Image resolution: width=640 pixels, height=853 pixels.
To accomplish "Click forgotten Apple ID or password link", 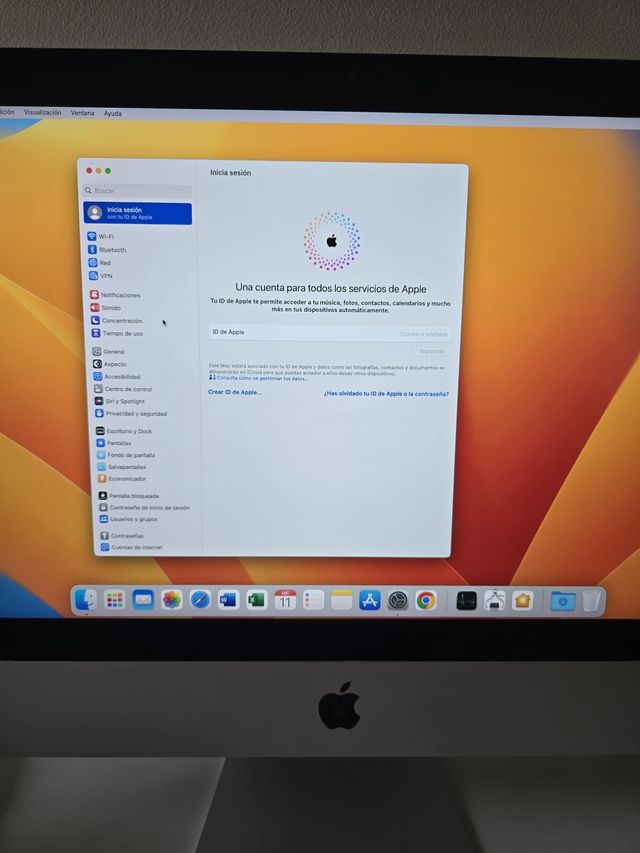I will pyautogui.click(x=386, y=394).
